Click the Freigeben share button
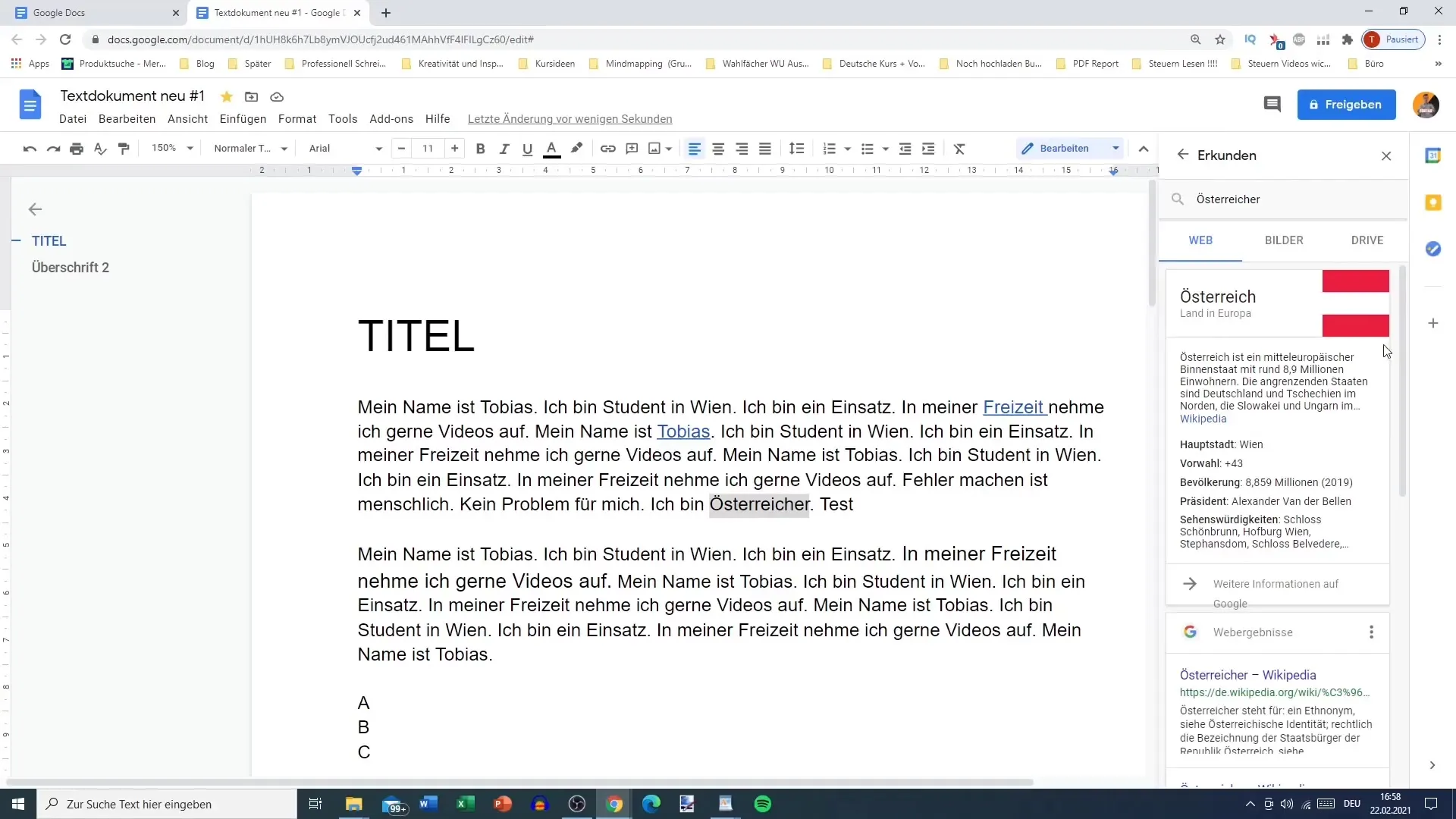Viewport: 1456px width, 819px height. [1347, 105]
